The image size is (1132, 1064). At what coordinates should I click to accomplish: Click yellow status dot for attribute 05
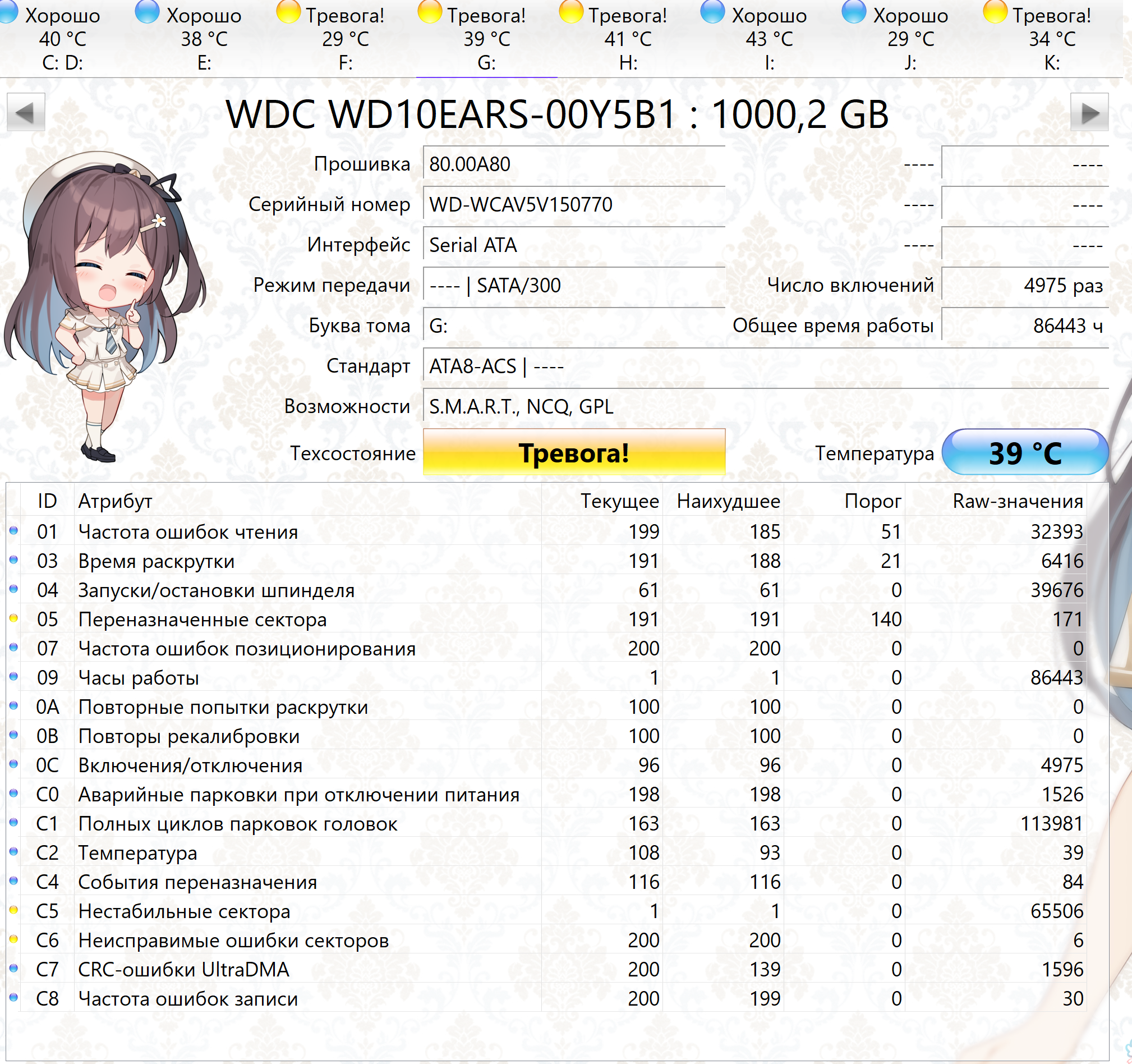click(x=13, y=618)
